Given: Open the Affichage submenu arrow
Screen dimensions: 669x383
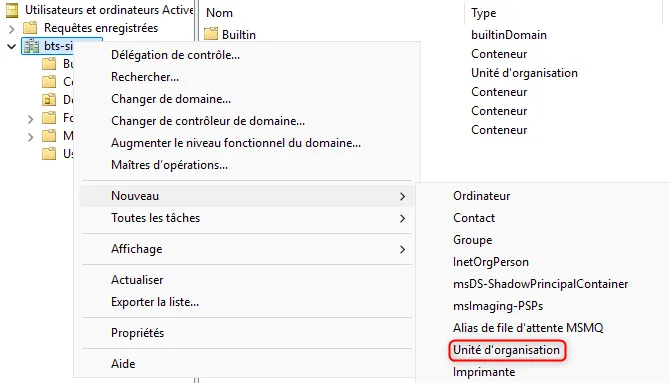Looking at the screenshot, I should pyautogui.click(x=402, y=250).
